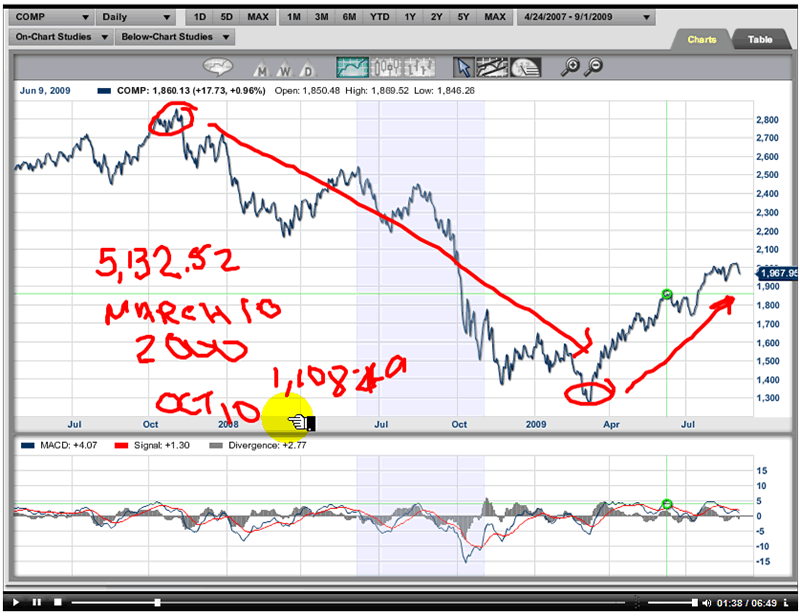Click the Jun 9, 2009 date label
Image resolution: width=800 pixels, height=616 pixels.
[45, 91]
